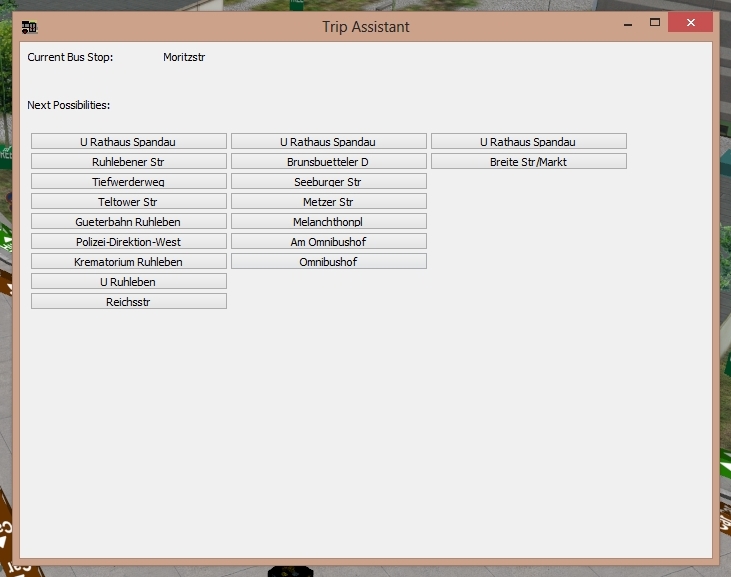Click the Metzer Str button
The image size is (731, 577).
pos(328,202)
